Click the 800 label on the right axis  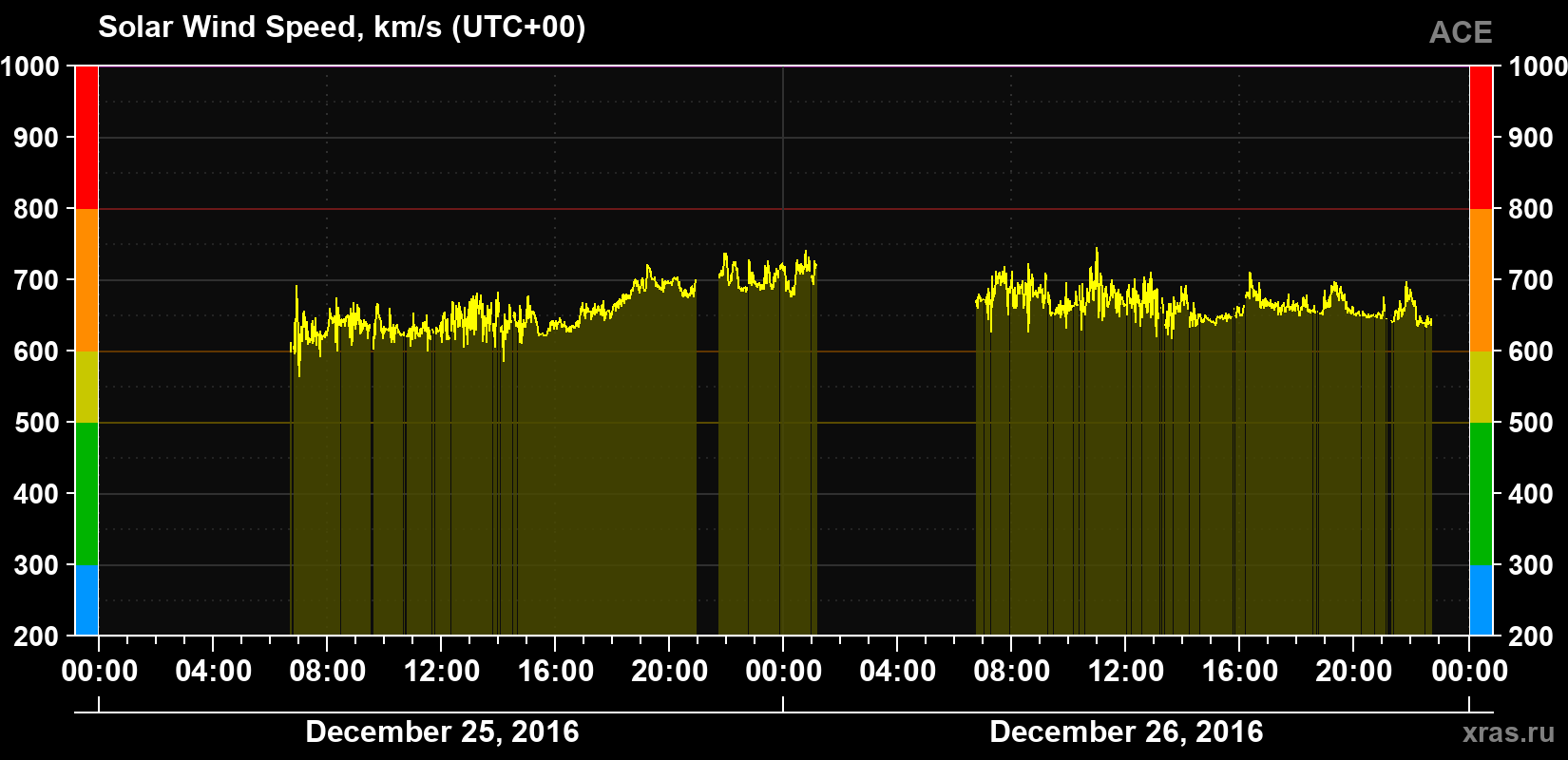1531,209
